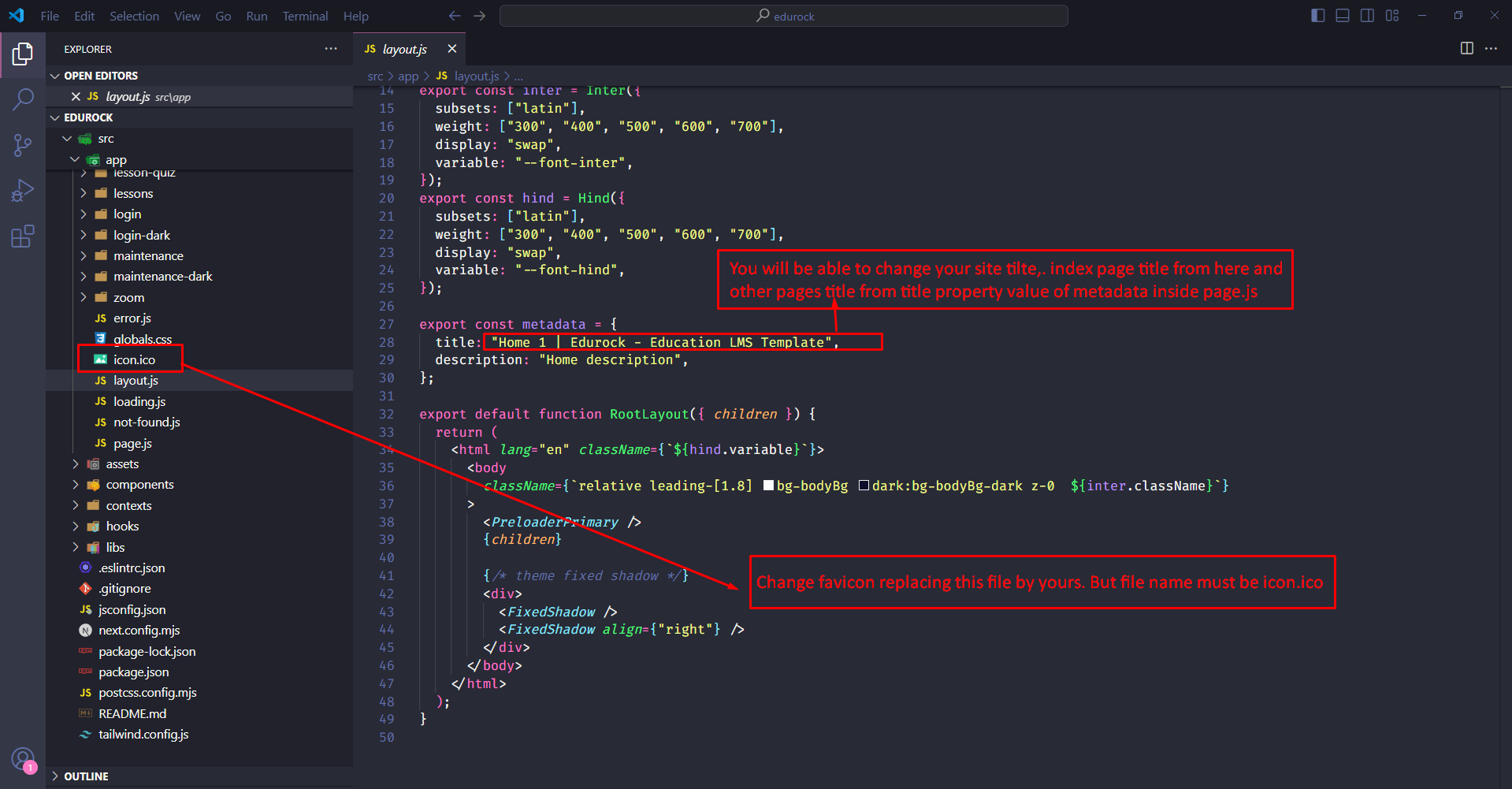Screen dimensions: 1512x789
Task: Toggle the Secondary Side Bar layout icon
Action: point(1367,16)
